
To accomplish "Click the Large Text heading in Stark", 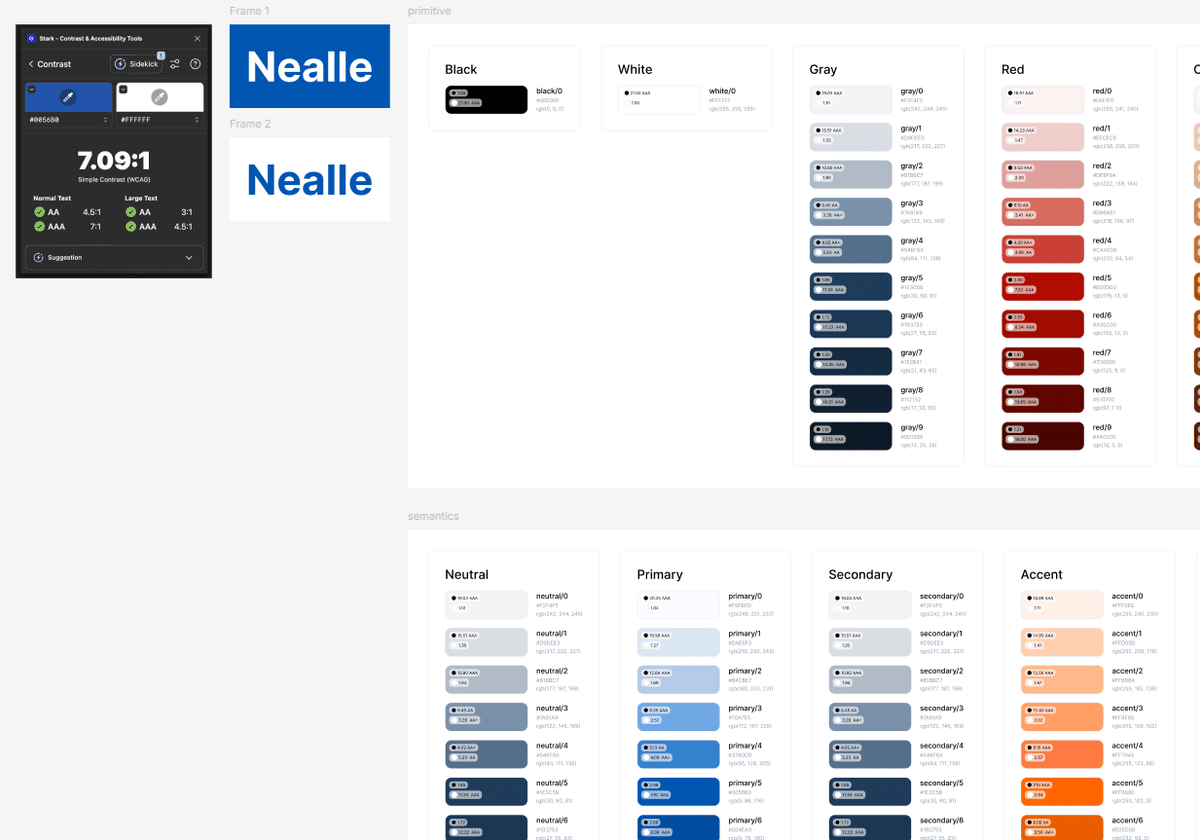I will [x=141, y=198].
